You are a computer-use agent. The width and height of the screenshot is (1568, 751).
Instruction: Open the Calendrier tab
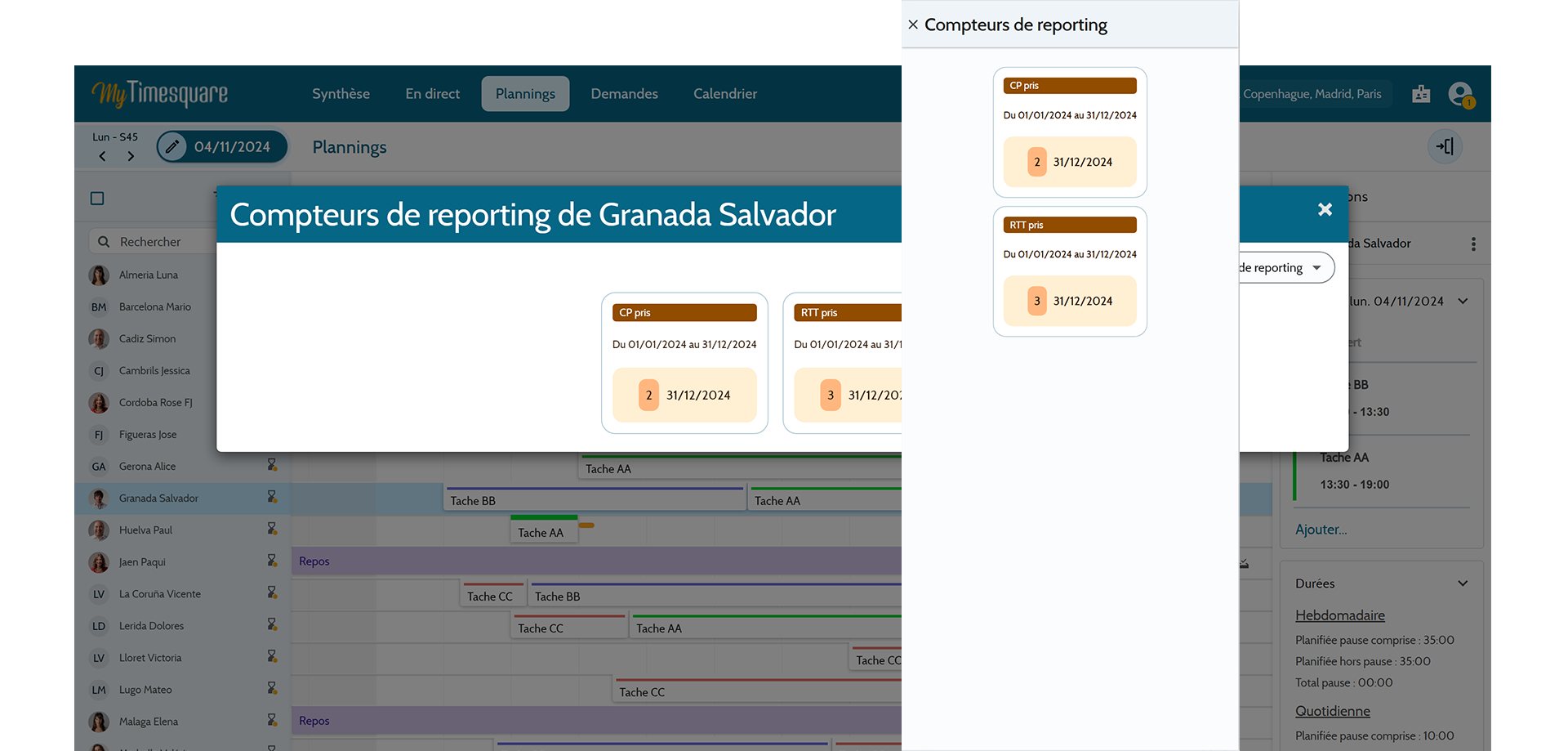click(x=725, y=94)
